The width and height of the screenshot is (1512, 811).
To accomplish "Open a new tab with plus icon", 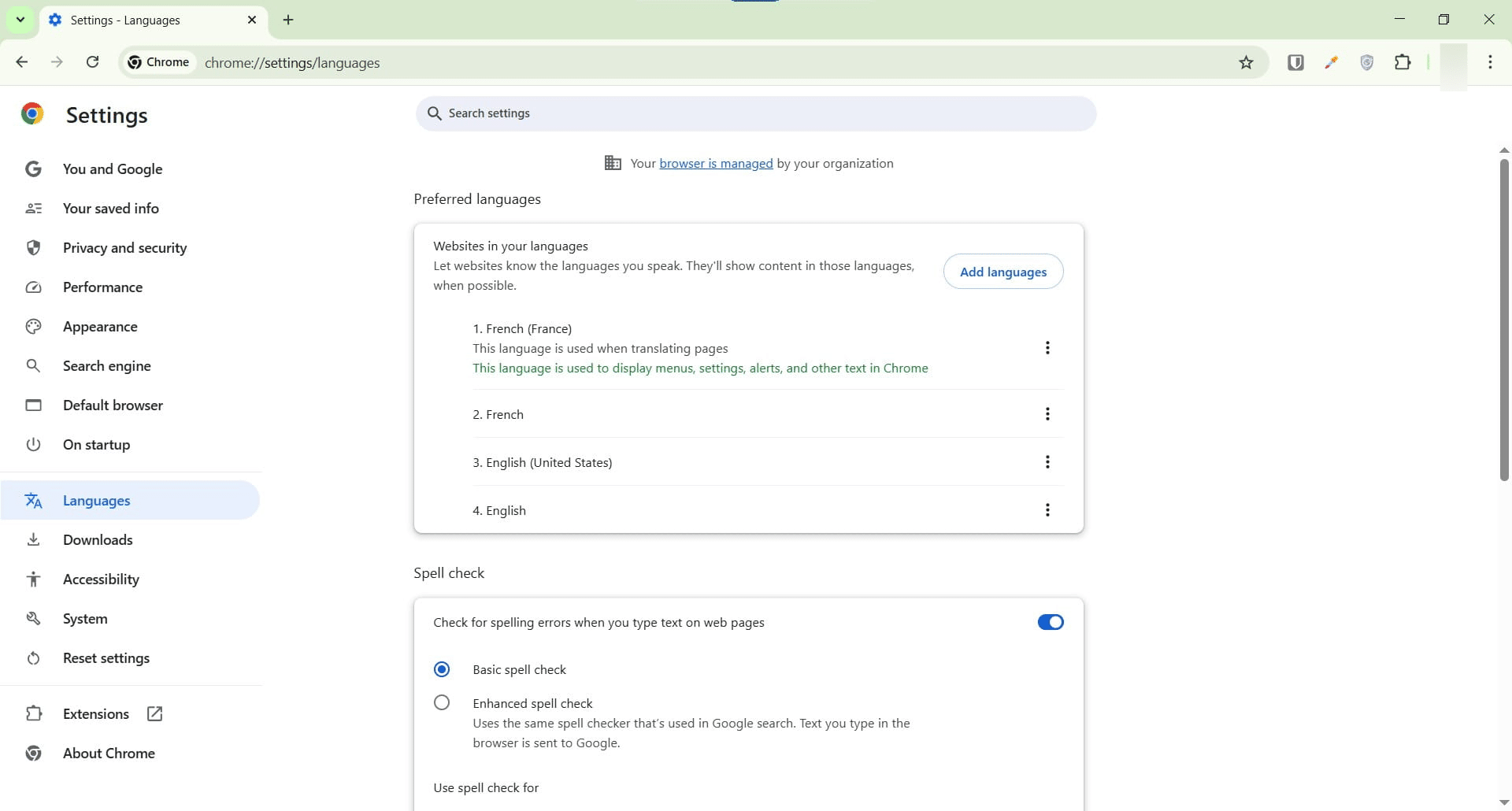I will click(288, 20).
